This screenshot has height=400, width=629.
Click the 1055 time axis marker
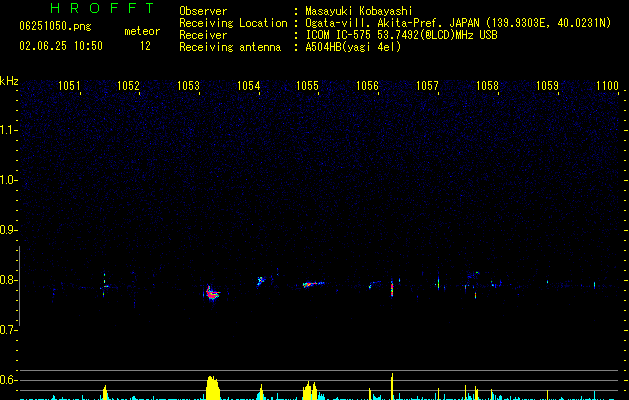308,85
